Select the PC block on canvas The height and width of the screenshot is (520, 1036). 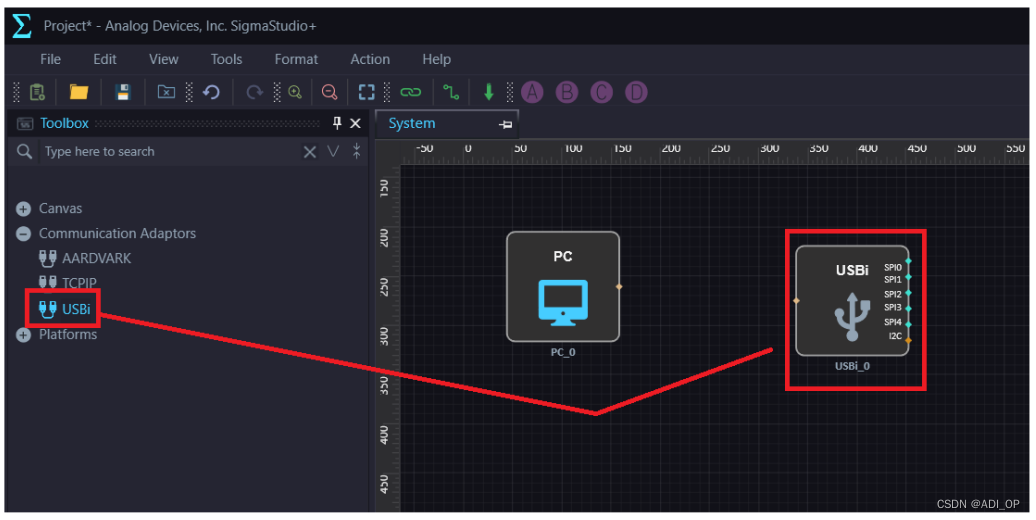(563, 287)
